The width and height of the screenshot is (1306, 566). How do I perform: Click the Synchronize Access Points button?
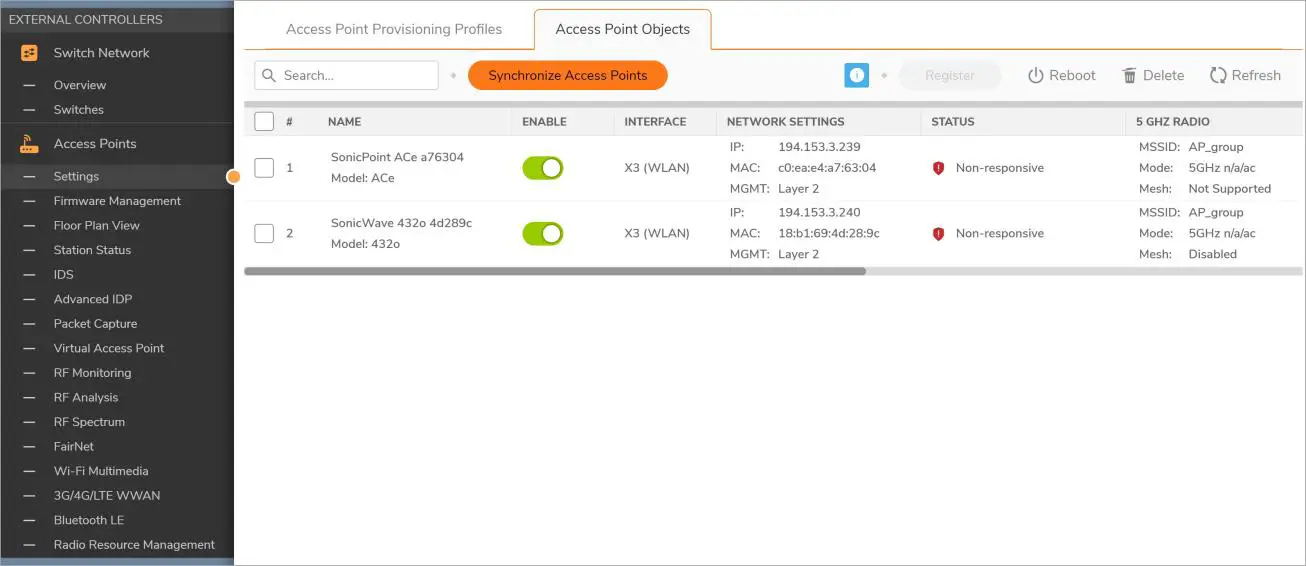pos(568,75)
